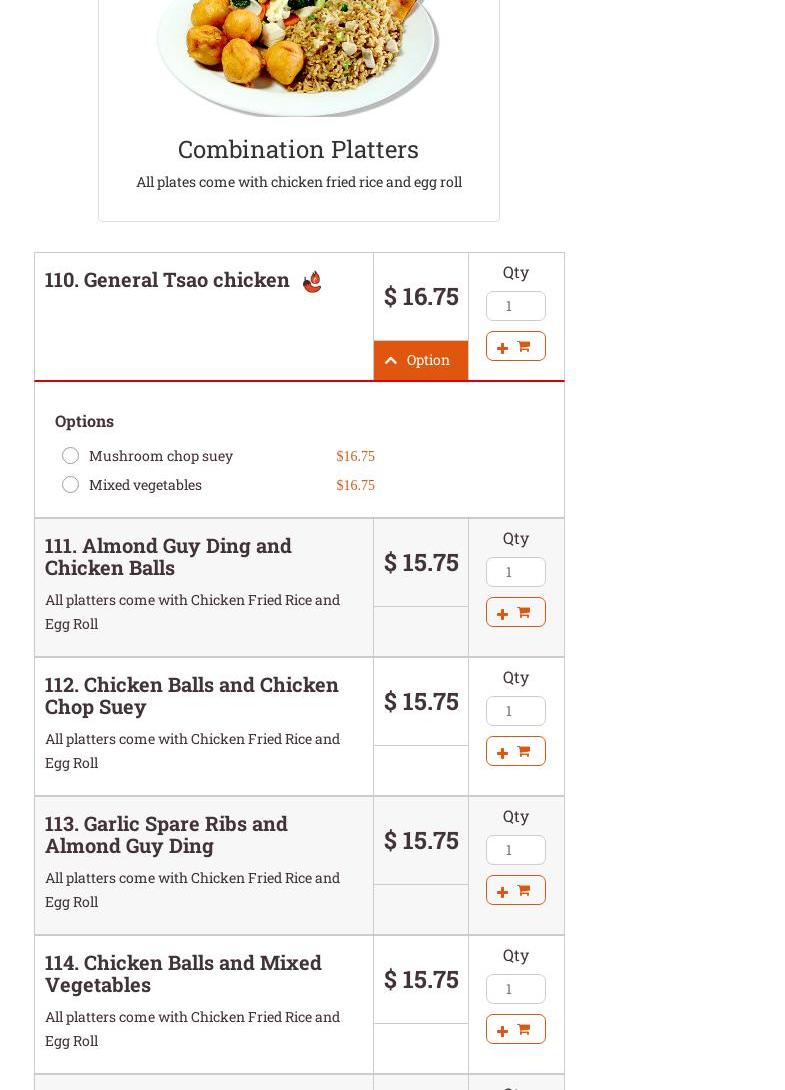Add General Tsao chicken to cart
The height and width of the screenshot is (1090, 785).
(515, 346)
